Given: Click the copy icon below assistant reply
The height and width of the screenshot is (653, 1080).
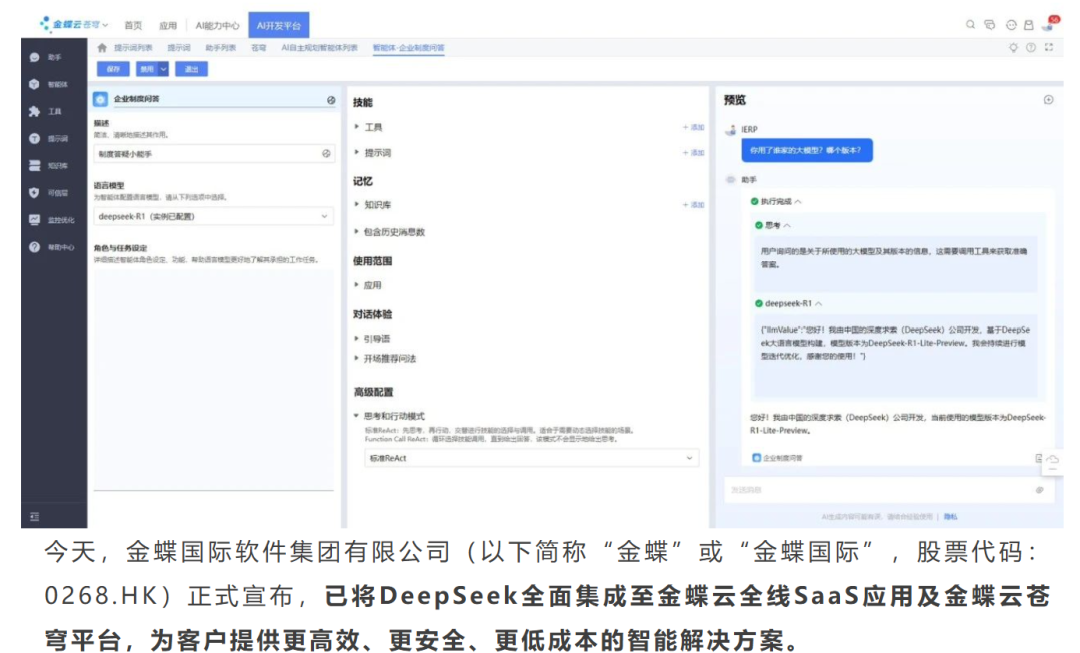Looking at the screenshot, I should 1038,458.
